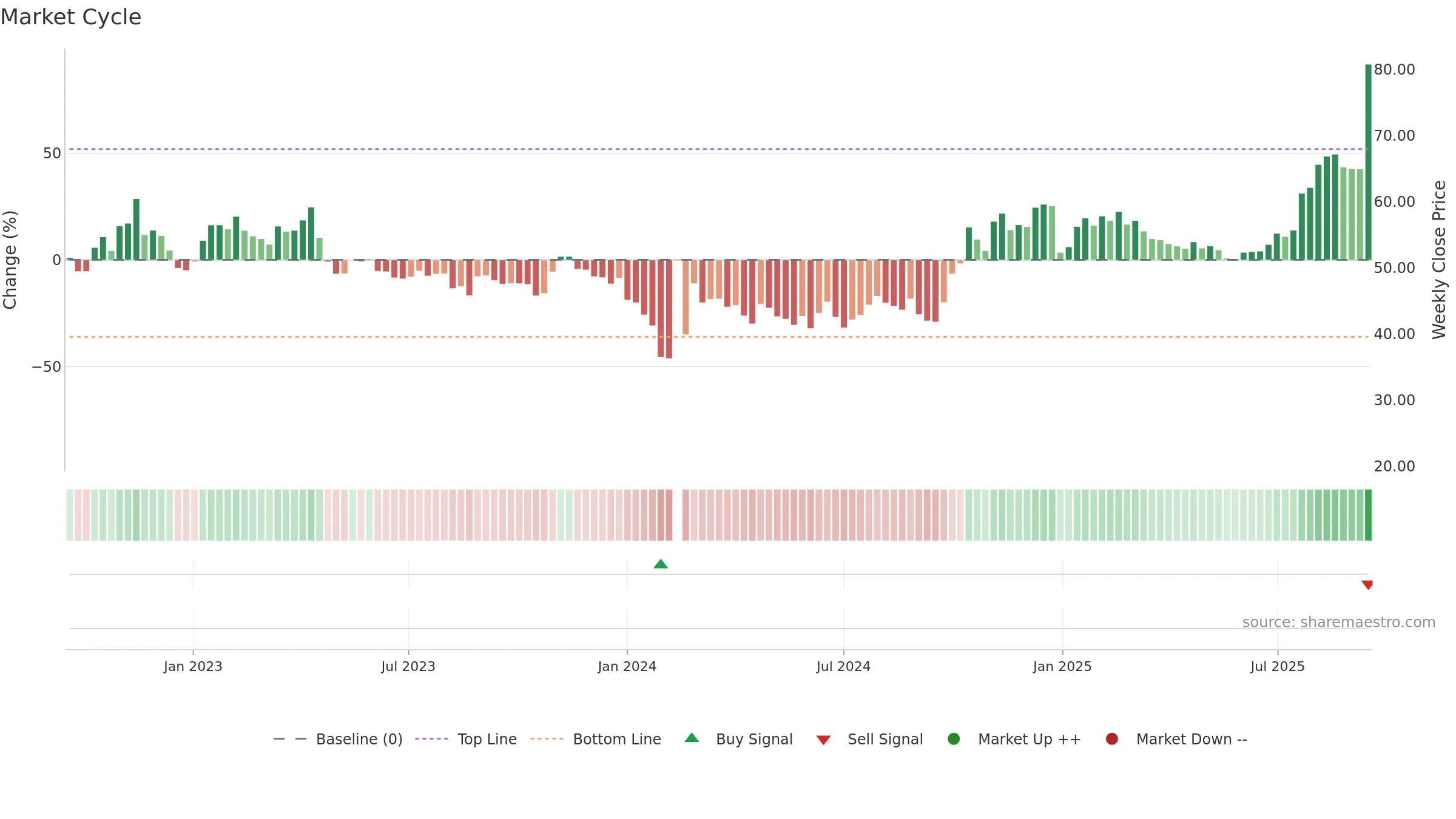Click the 20.00 price axis label
Viewport: 1456px width, 819px height.
[x=1394, y=467]
